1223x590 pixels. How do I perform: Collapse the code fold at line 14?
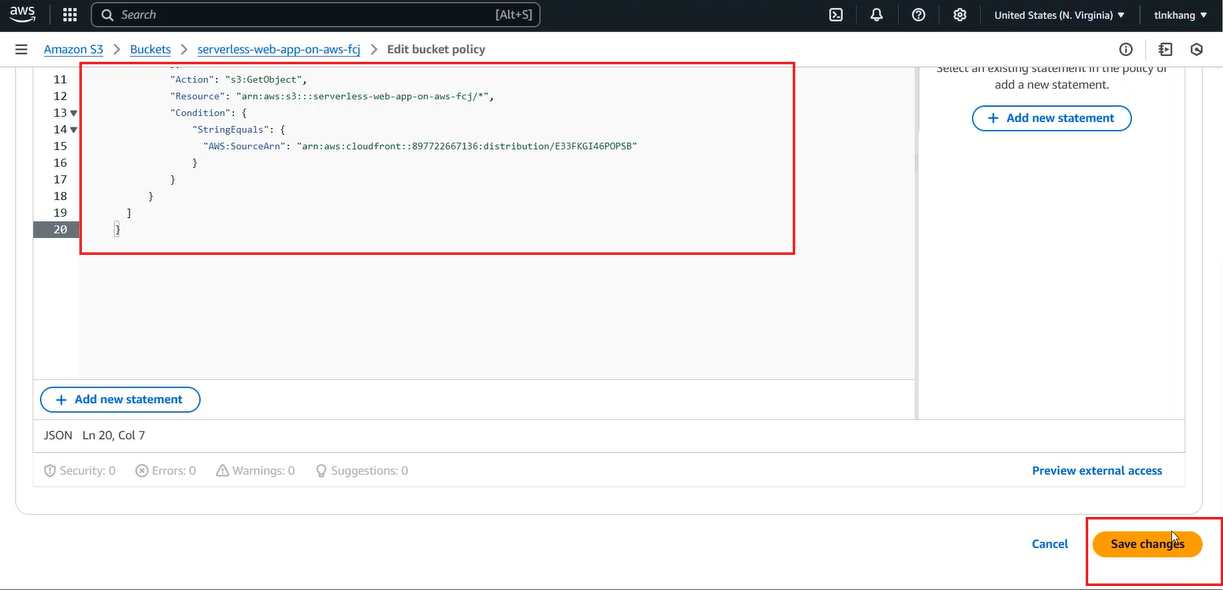click(x=74, y=130)
